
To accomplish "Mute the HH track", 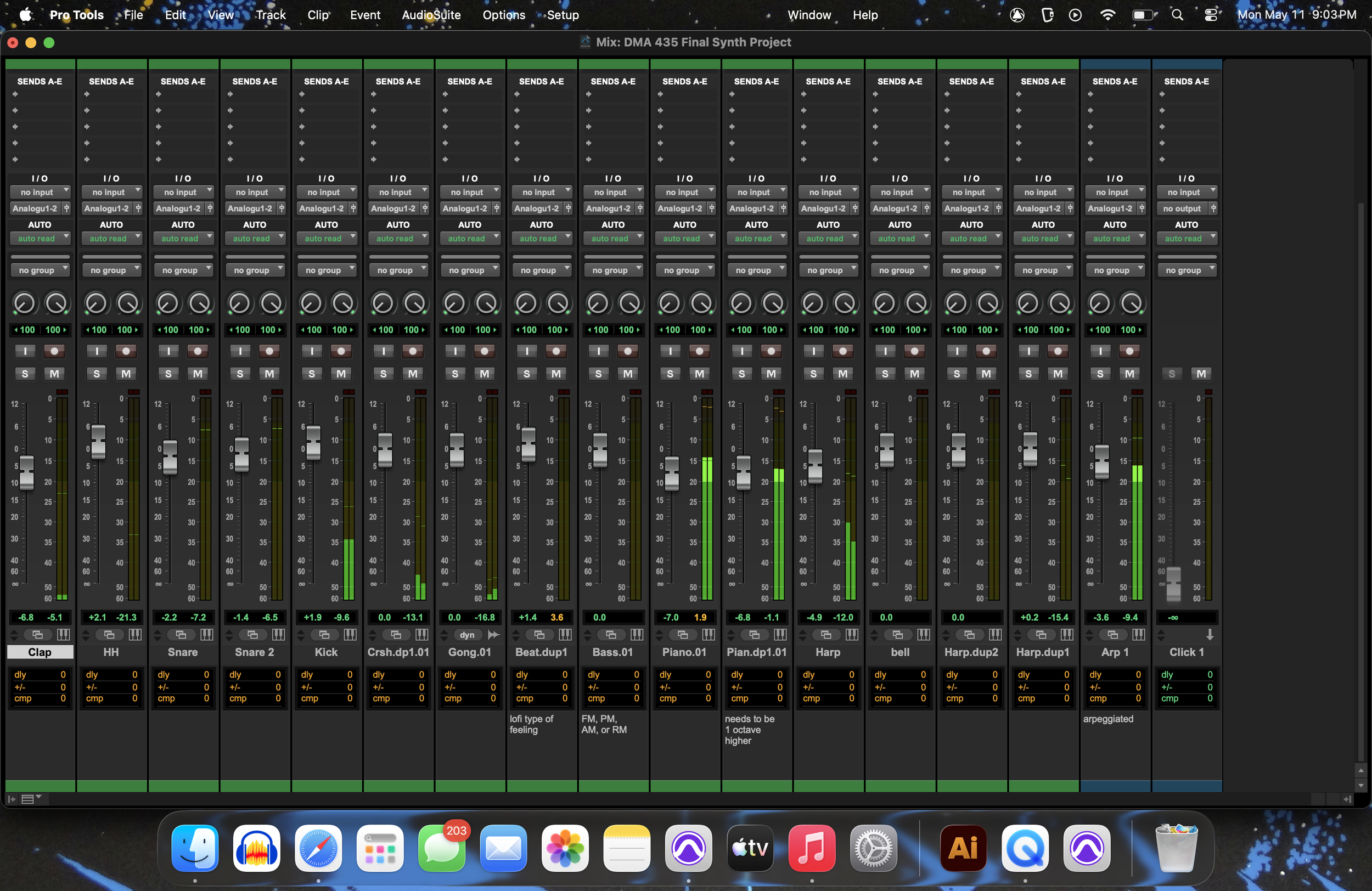I will (126, 374).
